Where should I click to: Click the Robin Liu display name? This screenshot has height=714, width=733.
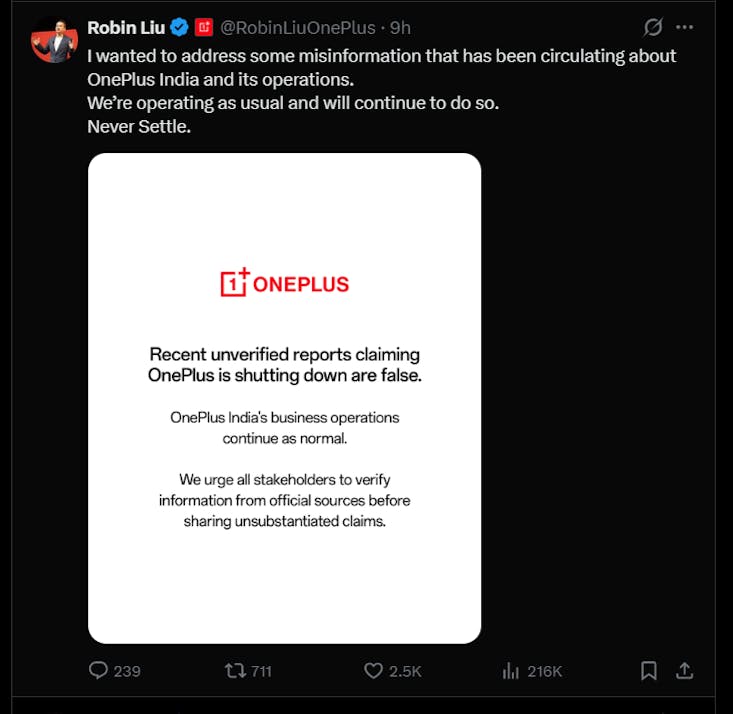tap(126, 27)
